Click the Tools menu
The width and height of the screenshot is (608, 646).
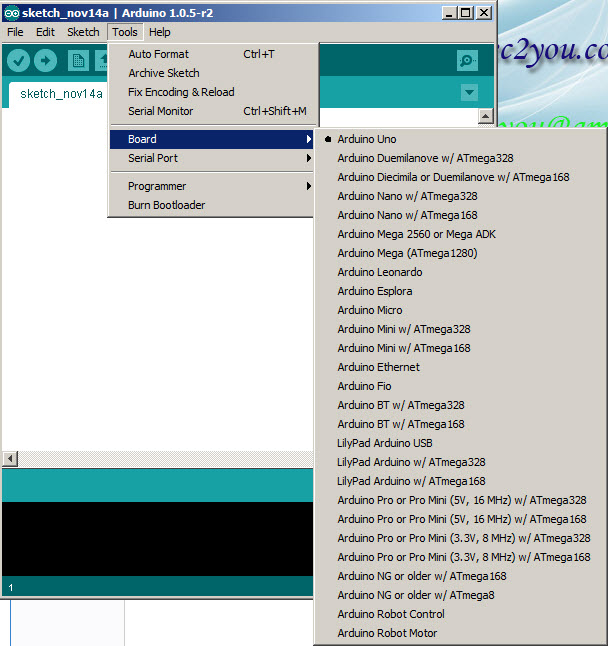[125, 32]
